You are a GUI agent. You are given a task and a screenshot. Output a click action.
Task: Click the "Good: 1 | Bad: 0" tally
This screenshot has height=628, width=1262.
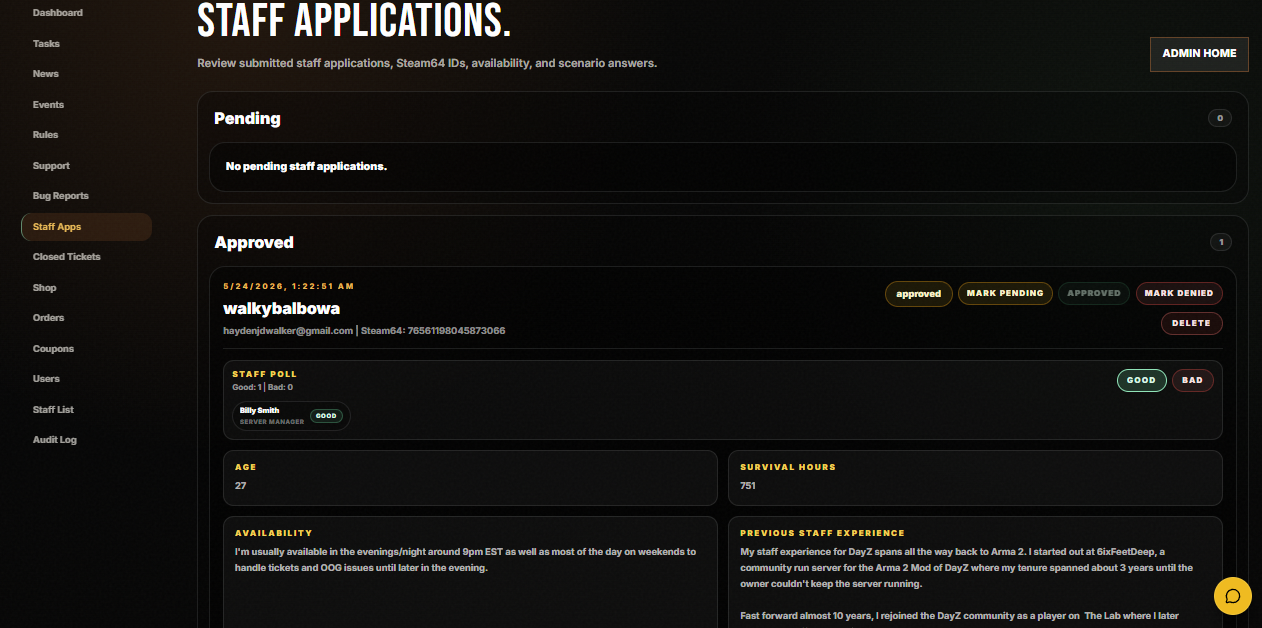tap(262, 387)
